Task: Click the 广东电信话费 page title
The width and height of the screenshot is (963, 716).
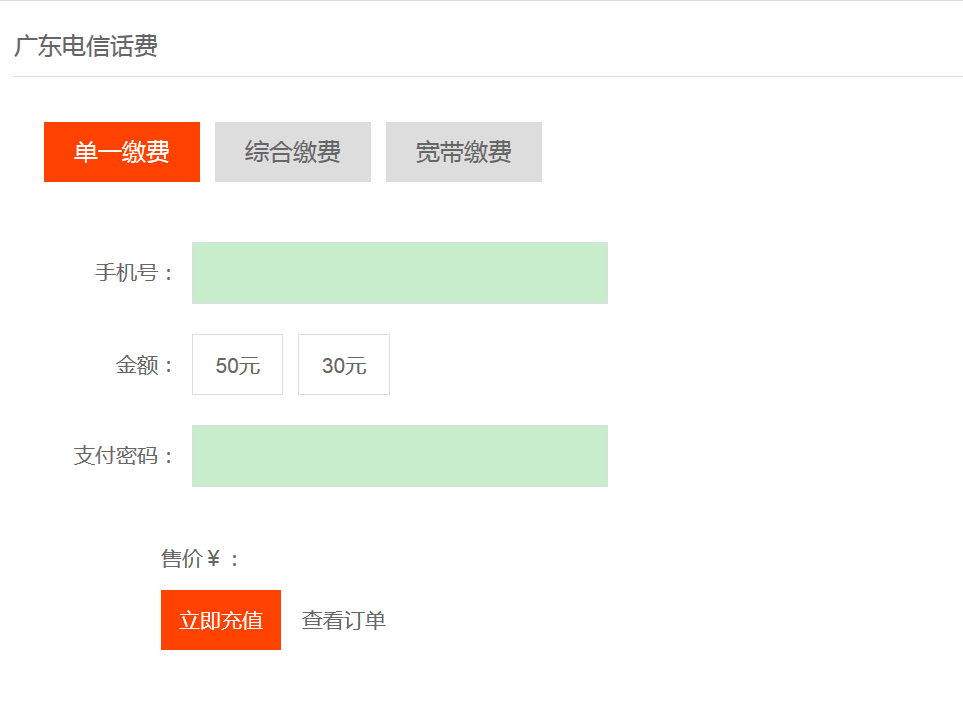Action: point(86,46)
